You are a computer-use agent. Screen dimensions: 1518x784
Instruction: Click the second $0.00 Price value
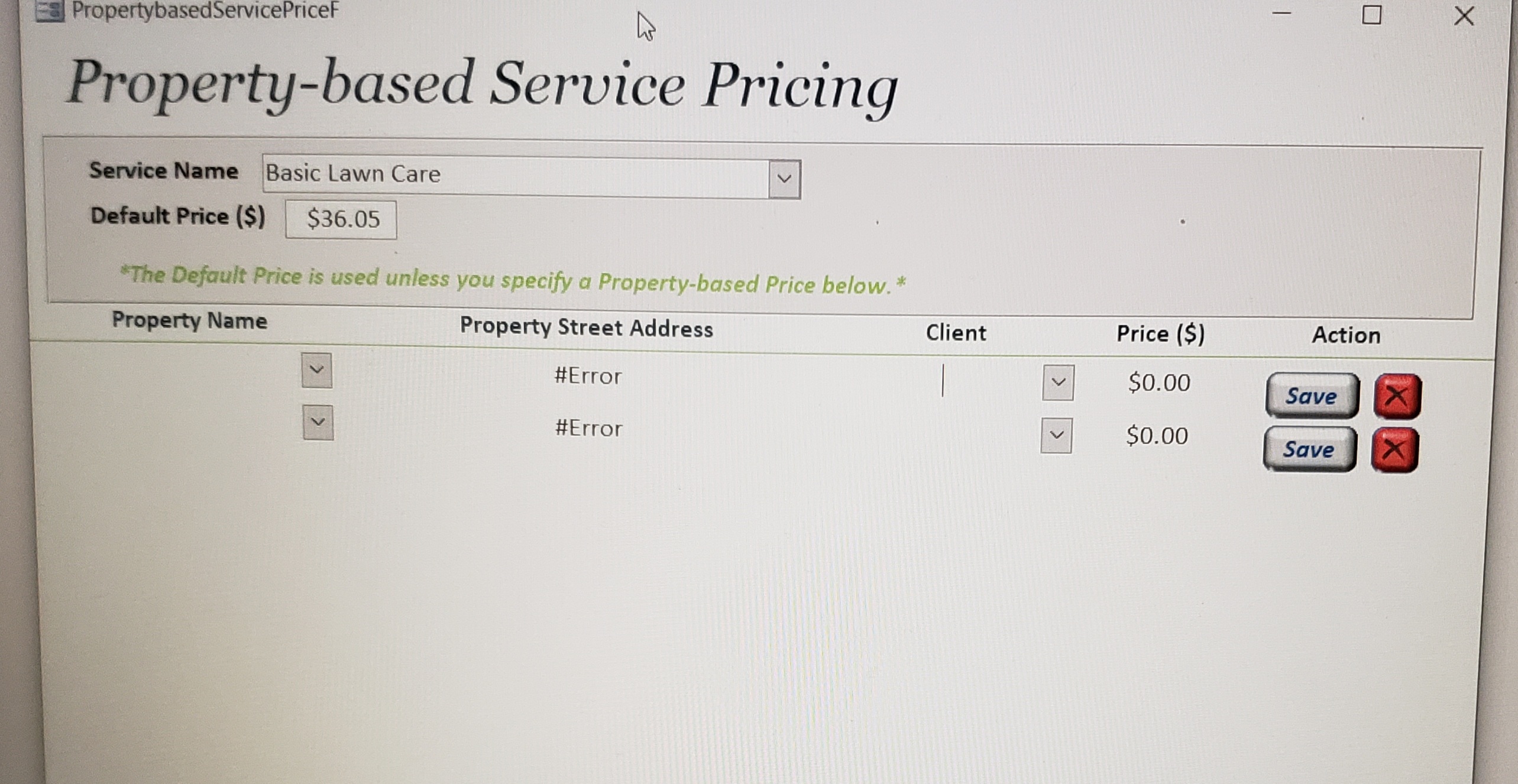pos(1156,436)
